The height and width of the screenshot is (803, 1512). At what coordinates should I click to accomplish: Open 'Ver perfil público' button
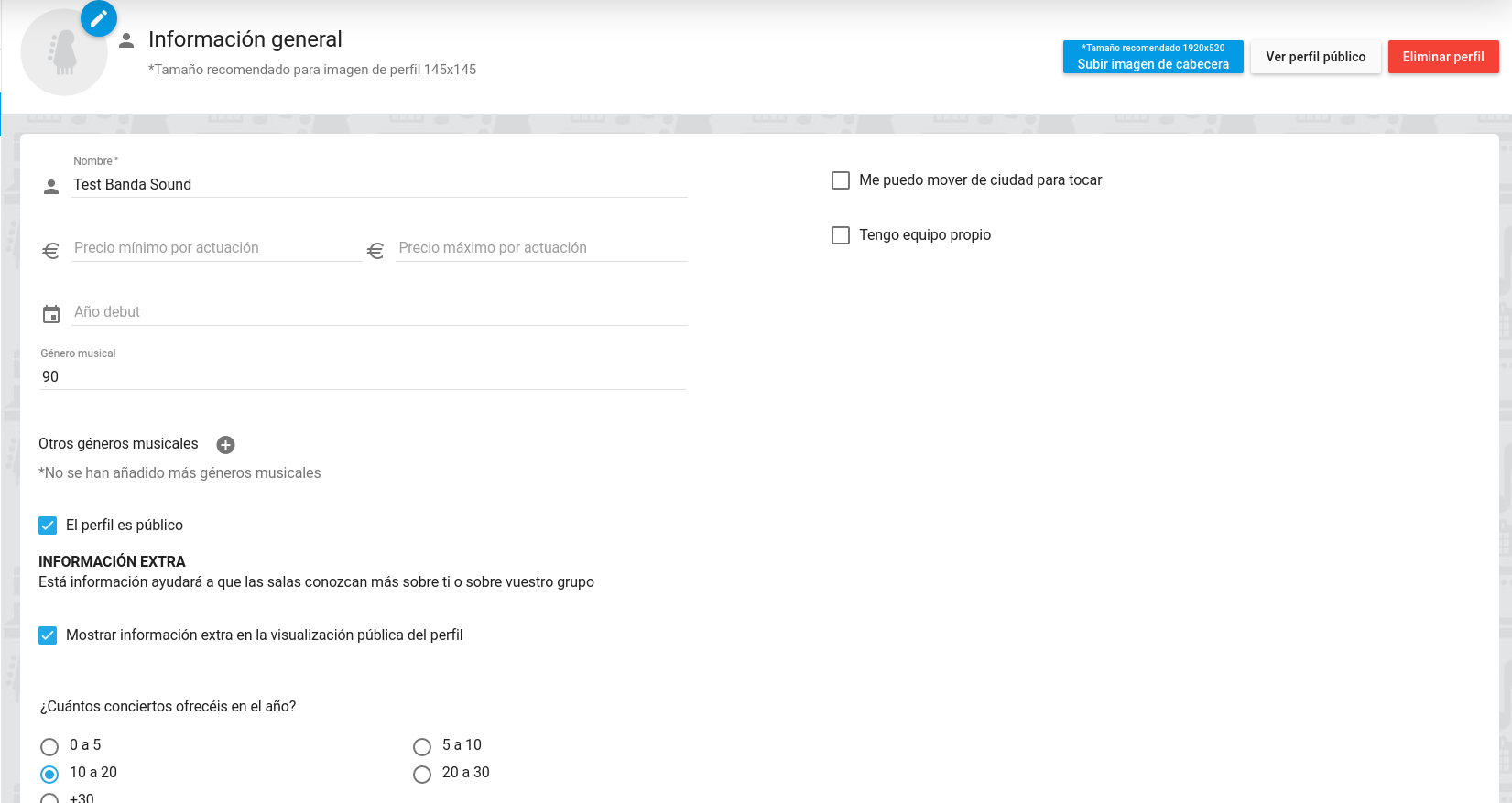(1315, 57)
